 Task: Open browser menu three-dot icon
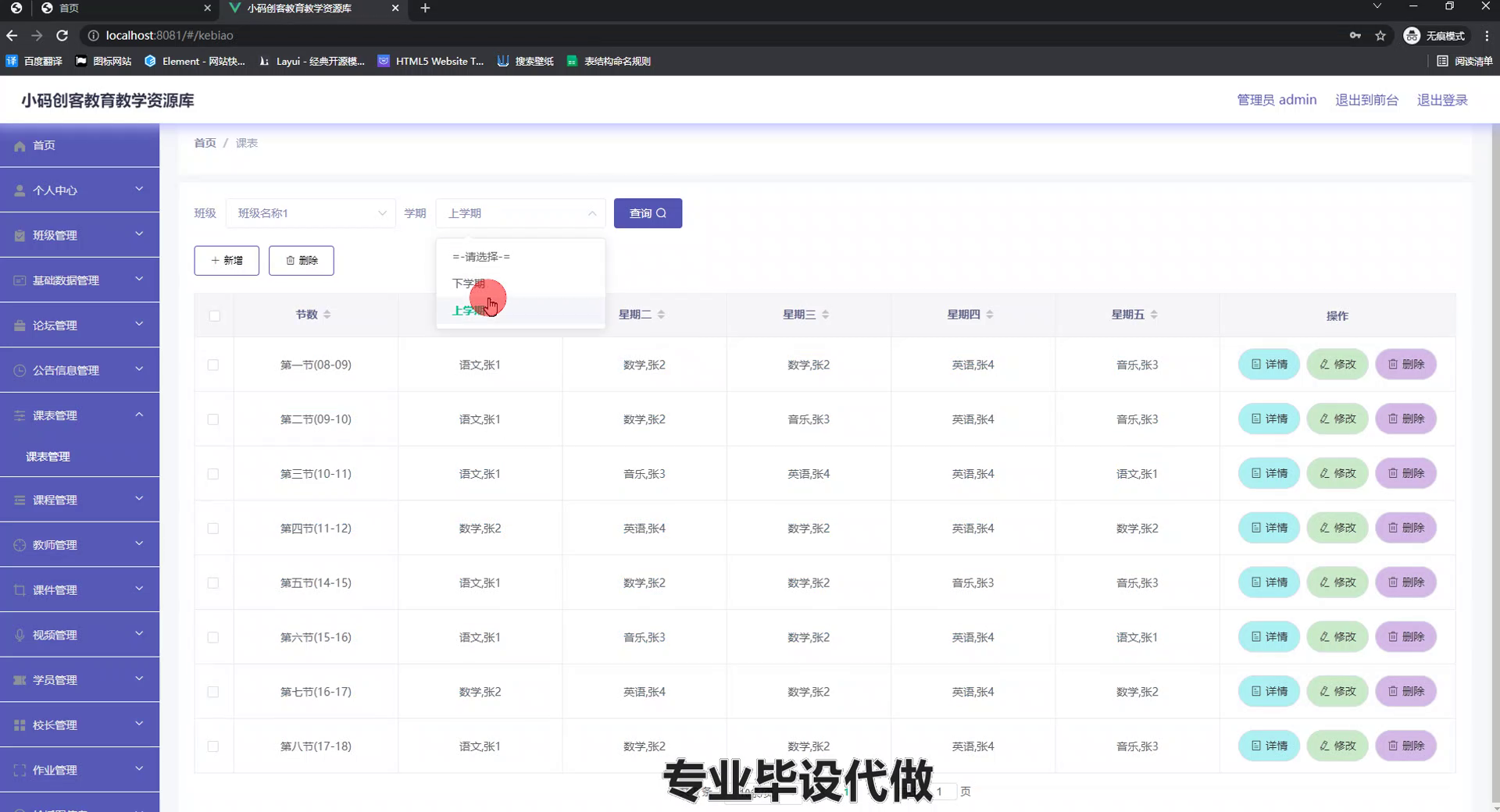click(x=1487, y=35)
